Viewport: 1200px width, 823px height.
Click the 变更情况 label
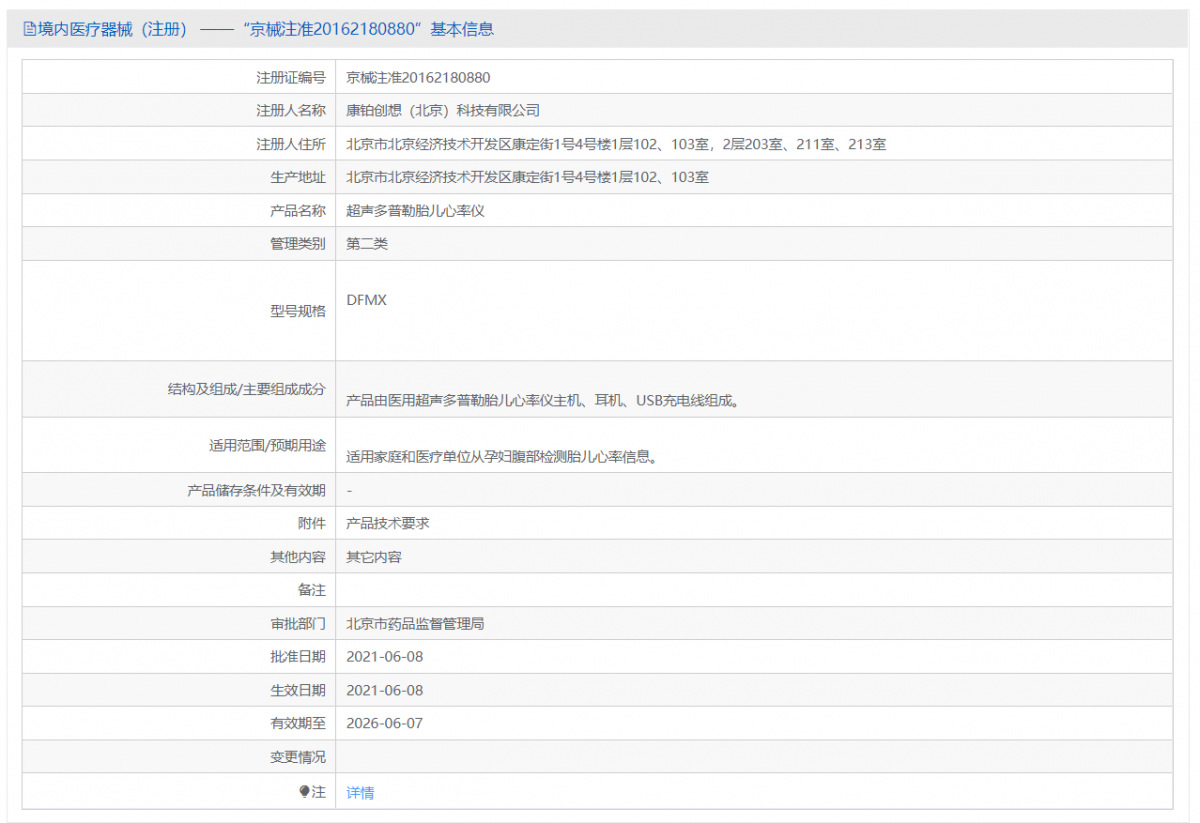click(298, 757)
